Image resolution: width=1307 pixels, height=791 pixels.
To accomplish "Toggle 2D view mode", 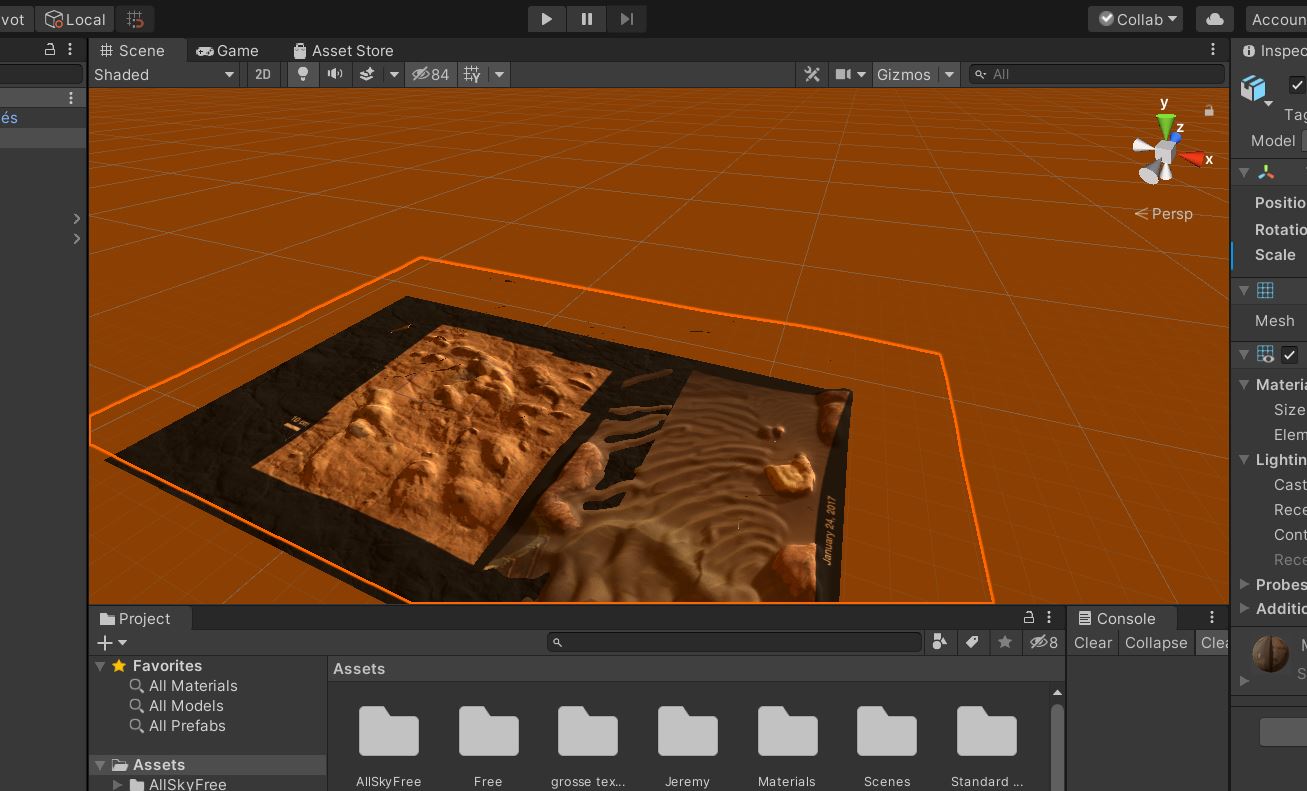I will [263, 74].
